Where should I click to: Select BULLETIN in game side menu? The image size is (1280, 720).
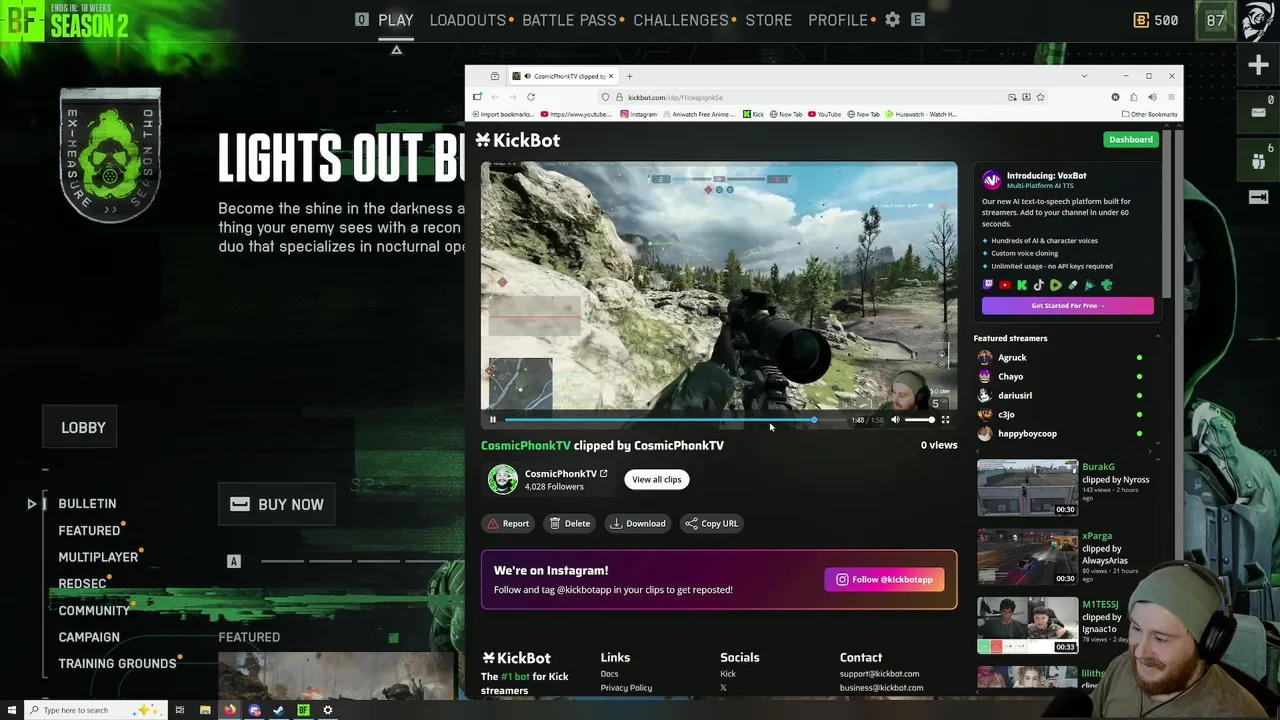tap(87, 504)
